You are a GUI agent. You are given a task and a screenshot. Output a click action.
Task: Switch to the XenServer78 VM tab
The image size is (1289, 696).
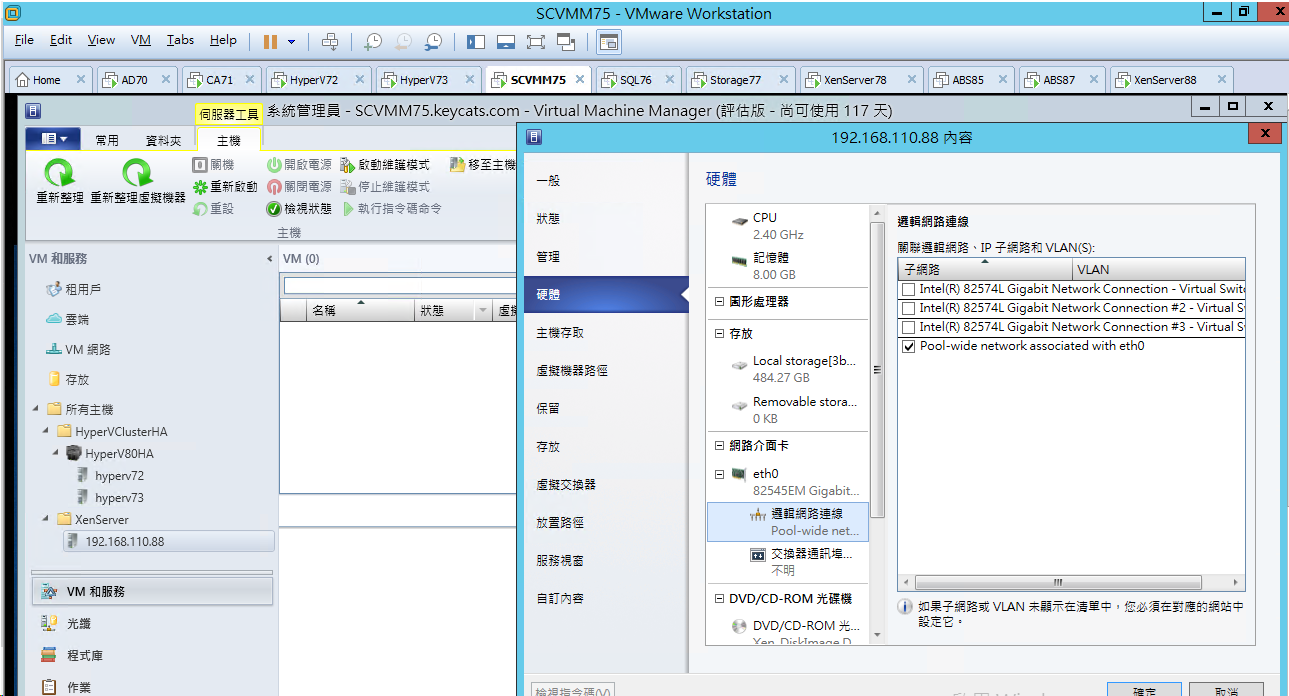(x=862, y=80)
